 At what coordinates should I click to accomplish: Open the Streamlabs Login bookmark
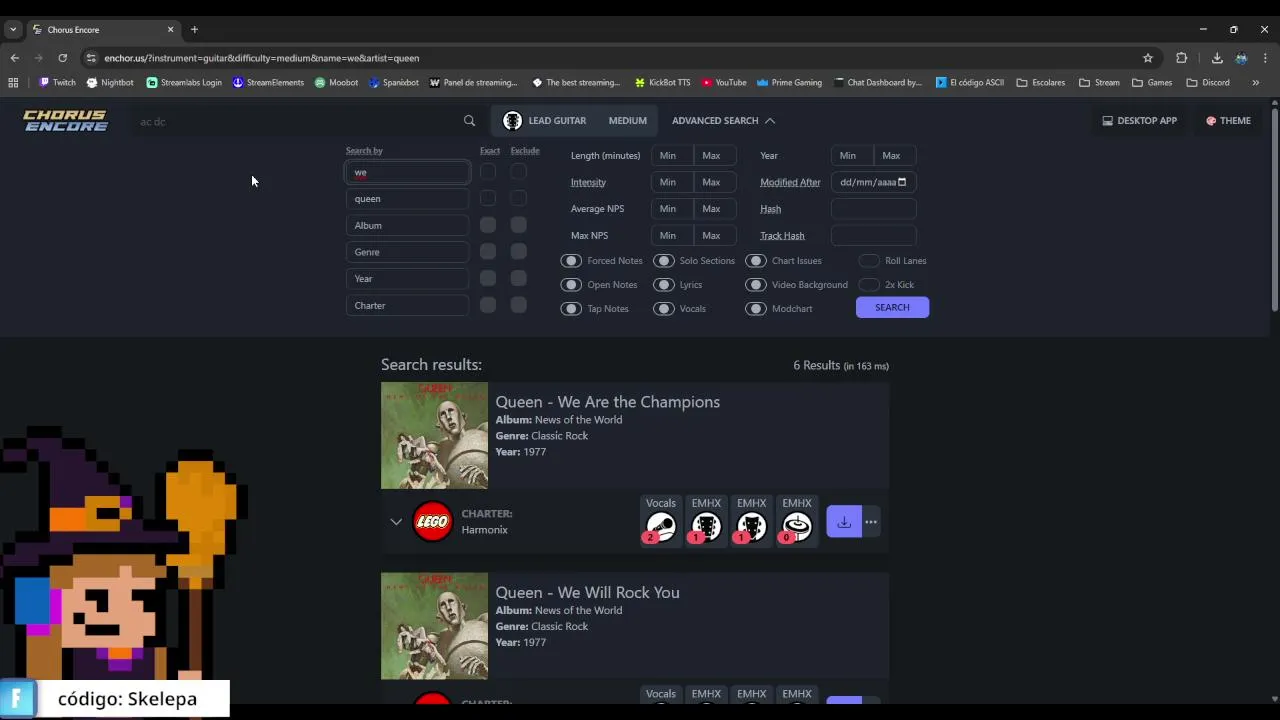(184, 83)
